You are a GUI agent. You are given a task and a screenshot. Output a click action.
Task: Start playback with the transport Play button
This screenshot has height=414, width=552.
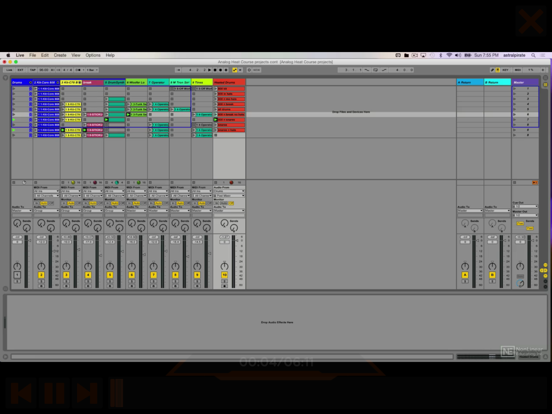[x=209, y=70]
